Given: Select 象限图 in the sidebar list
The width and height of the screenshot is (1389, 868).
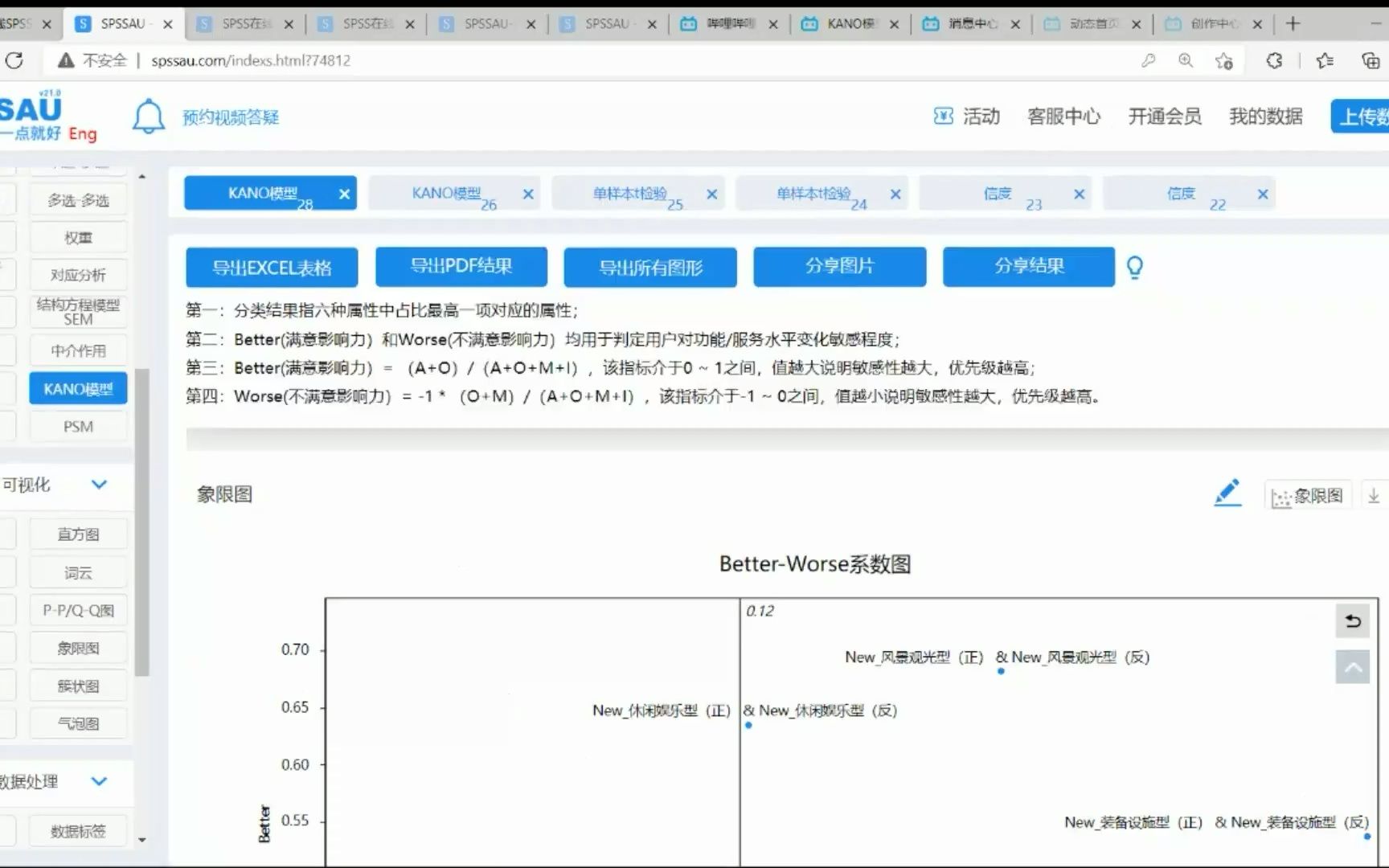Looking at the screenshot, I should click(78, 649).
